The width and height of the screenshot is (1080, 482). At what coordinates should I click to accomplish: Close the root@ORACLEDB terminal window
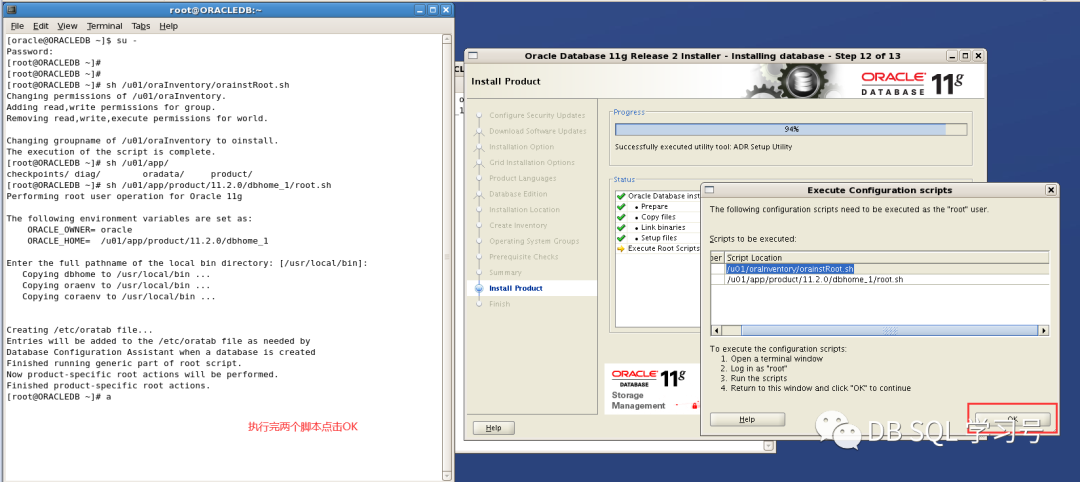(446, 10)
